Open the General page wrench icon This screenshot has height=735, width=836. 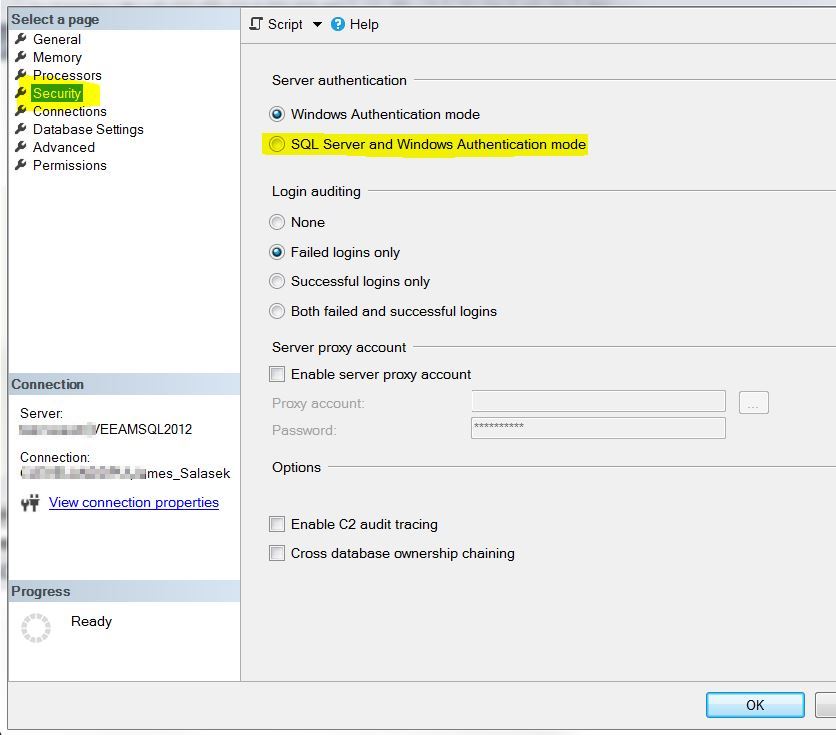[x=21, y=39]
